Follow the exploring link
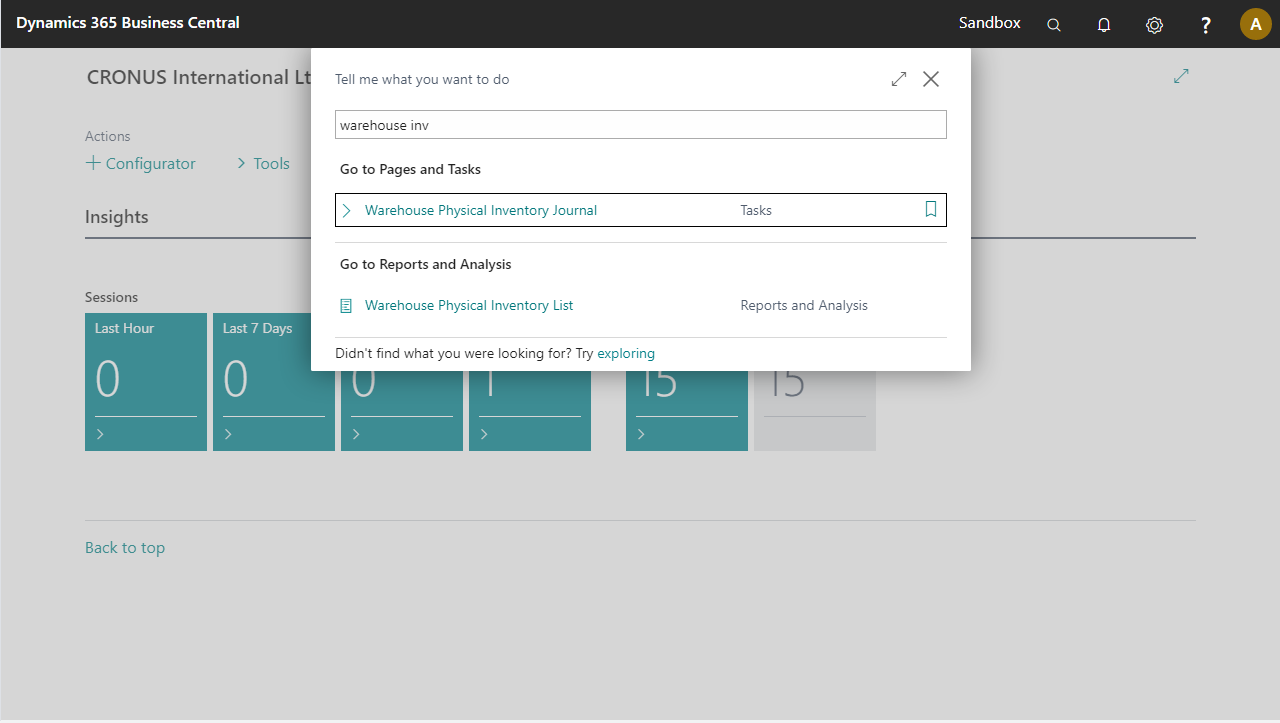1280x723 pixels. (x=626, y=353)
